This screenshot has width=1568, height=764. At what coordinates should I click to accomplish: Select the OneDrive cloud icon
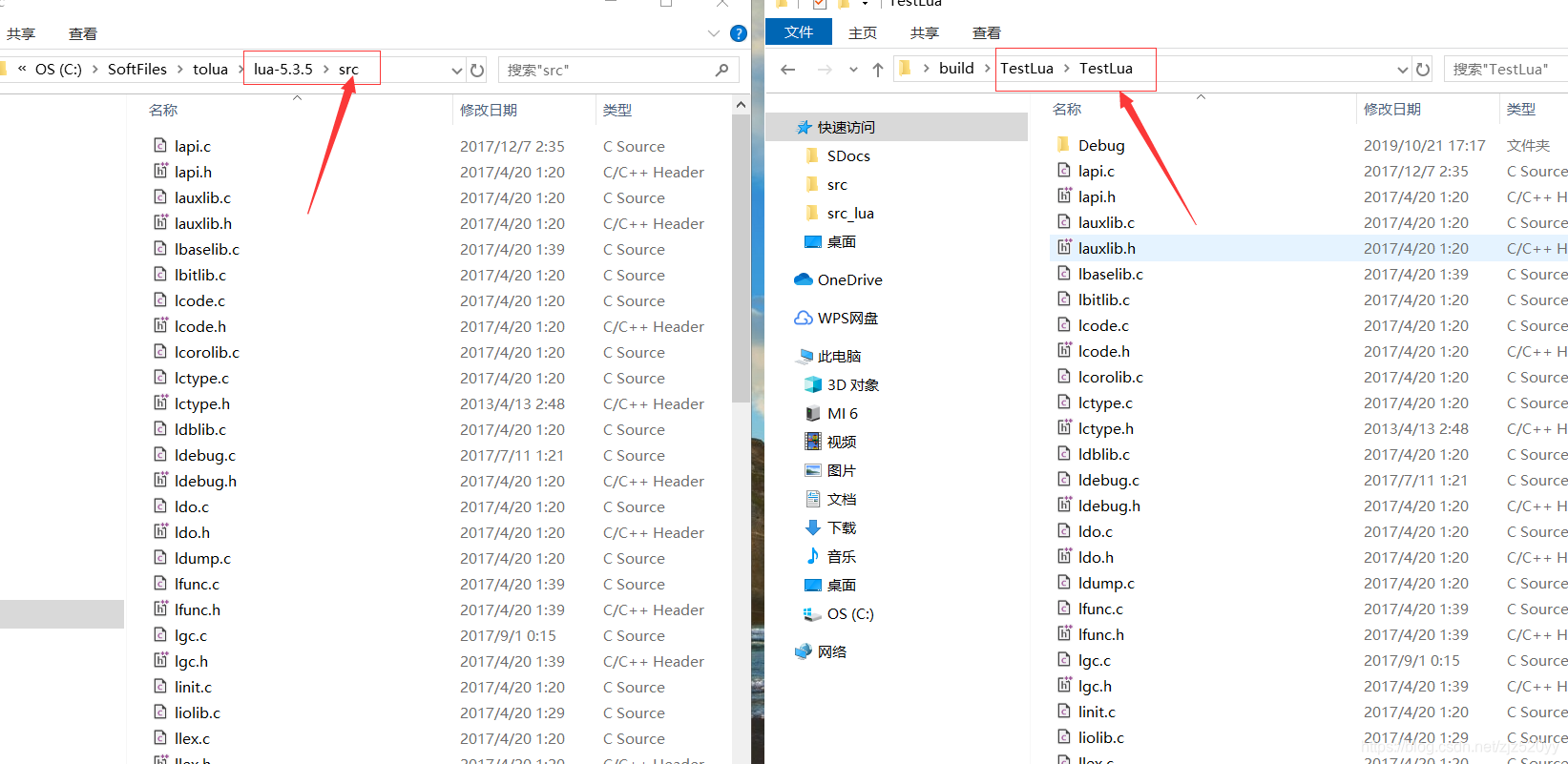pos(804,279)
